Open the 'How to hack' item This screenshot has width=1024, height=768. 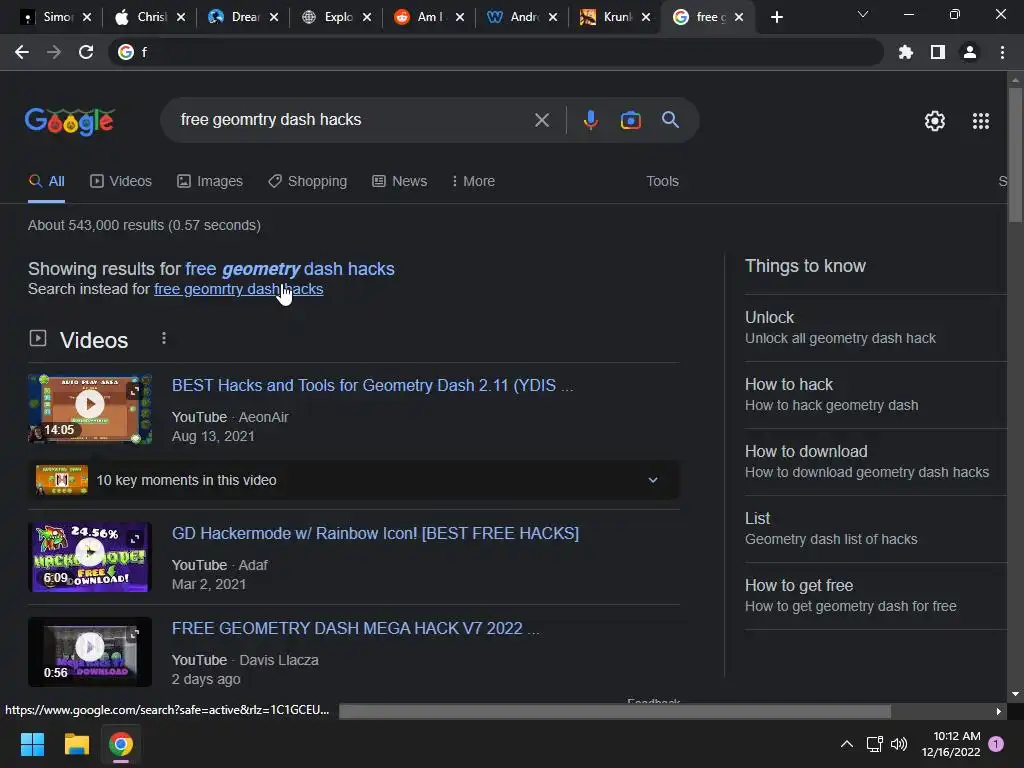coord(875,394)
